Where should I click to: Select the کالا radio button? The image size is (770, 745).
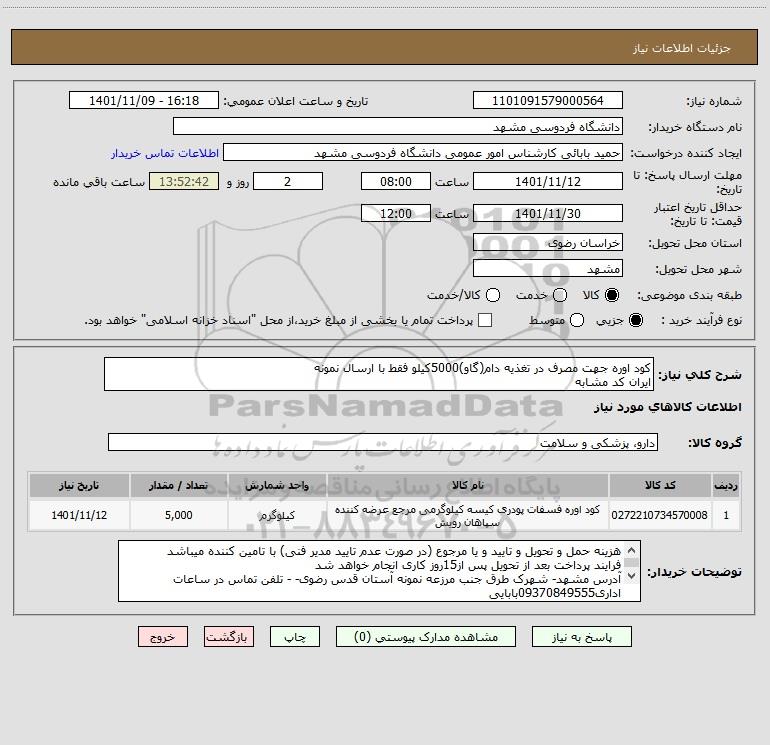pos(612,295)
